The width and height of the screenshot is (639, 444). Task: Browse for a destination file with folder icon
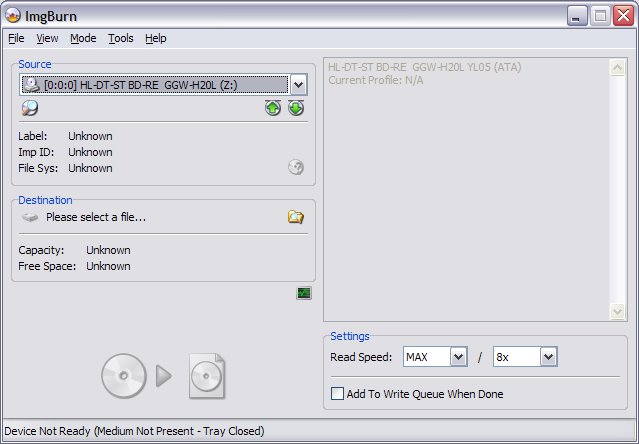[x=296, y=217]
